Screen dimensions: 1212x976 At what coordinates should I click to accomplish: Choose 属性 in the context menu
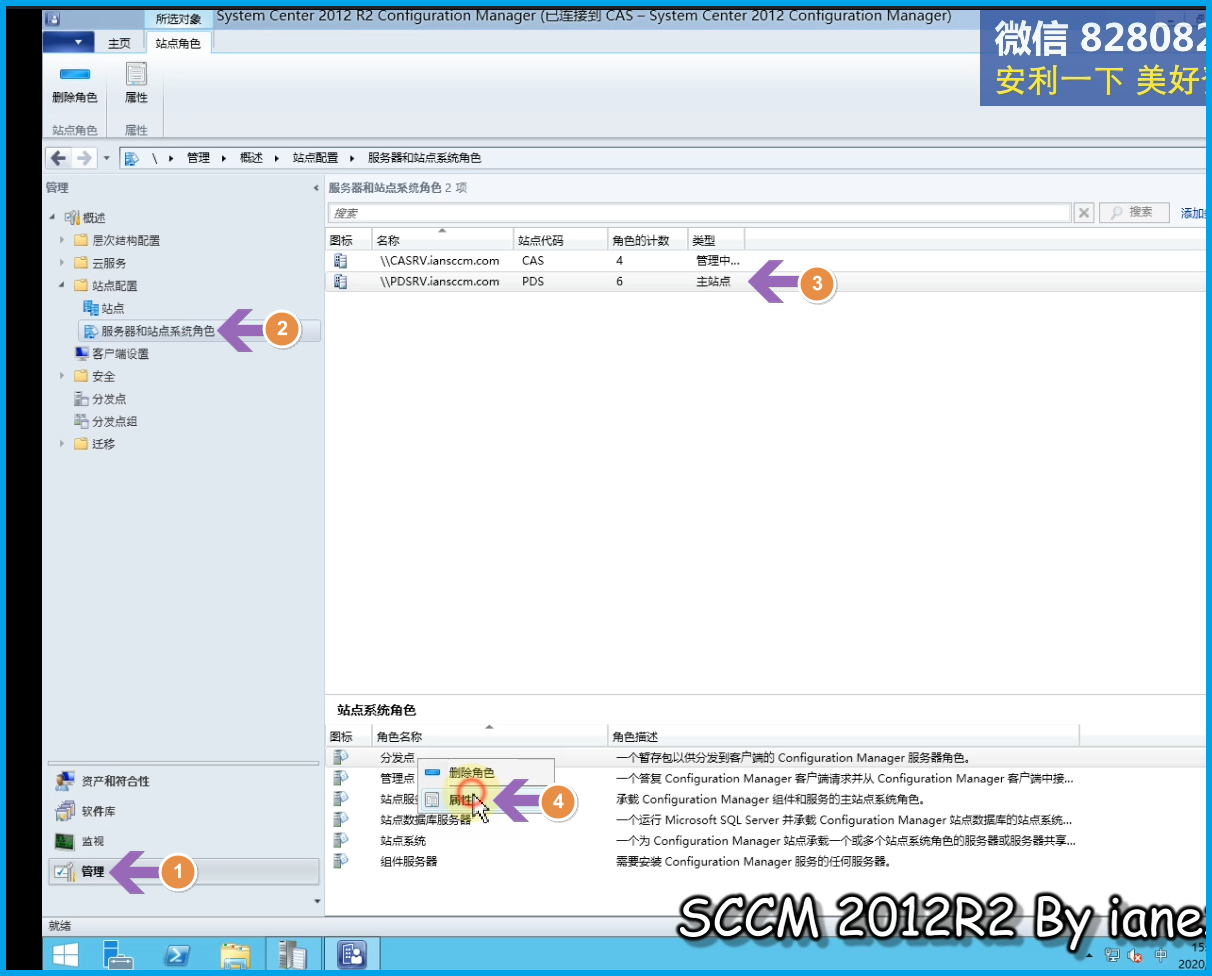485,800
